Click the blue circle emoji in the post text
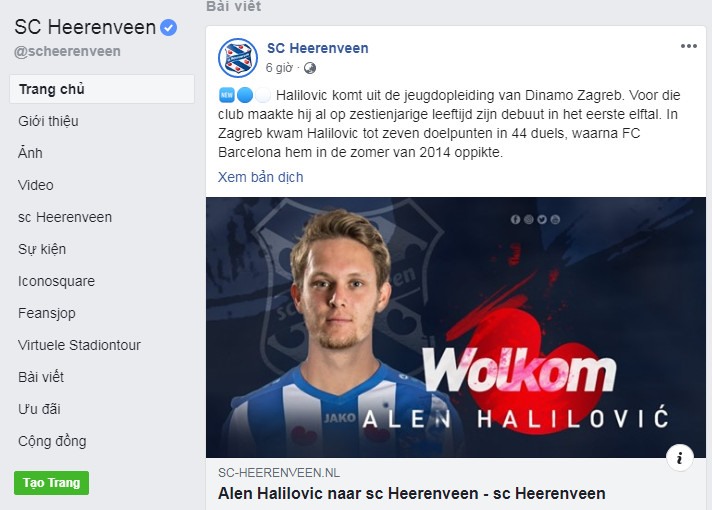The image size is (712, 510). (x=245, y=95)
